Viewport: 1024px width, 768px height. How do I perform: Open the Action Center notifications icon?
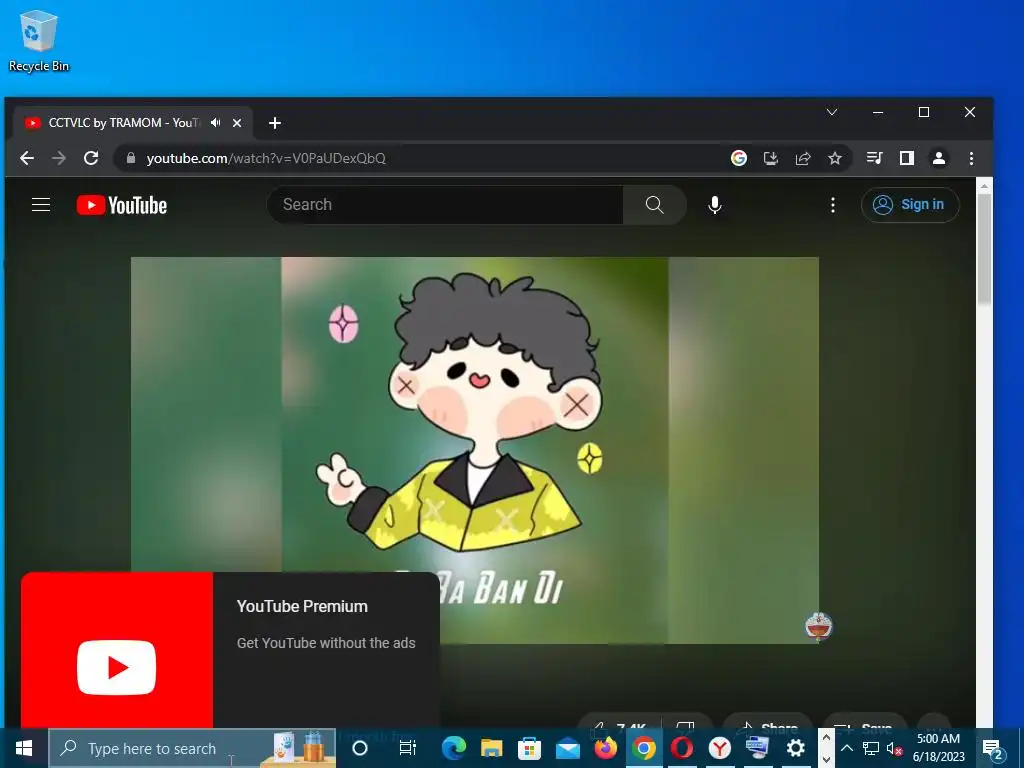click(x=993, y=749)
